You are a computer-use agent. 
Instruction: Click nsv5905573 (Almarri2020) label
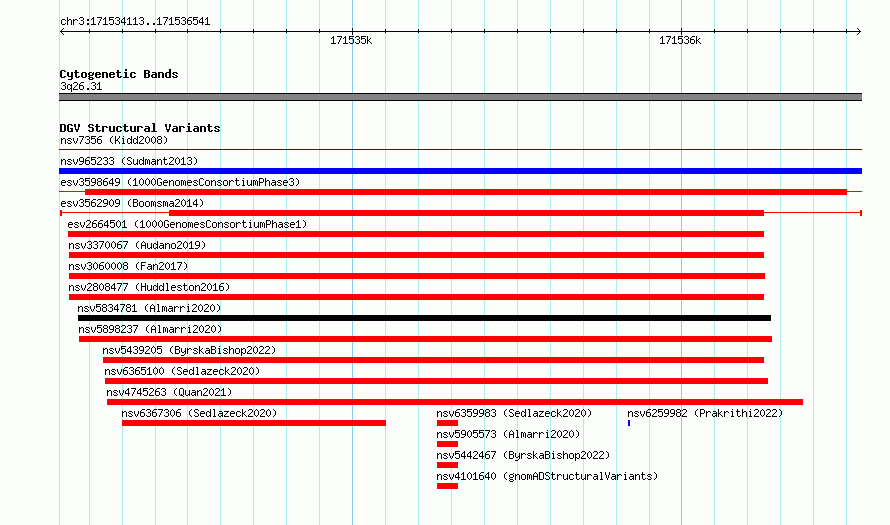click(x=508, y=434)
